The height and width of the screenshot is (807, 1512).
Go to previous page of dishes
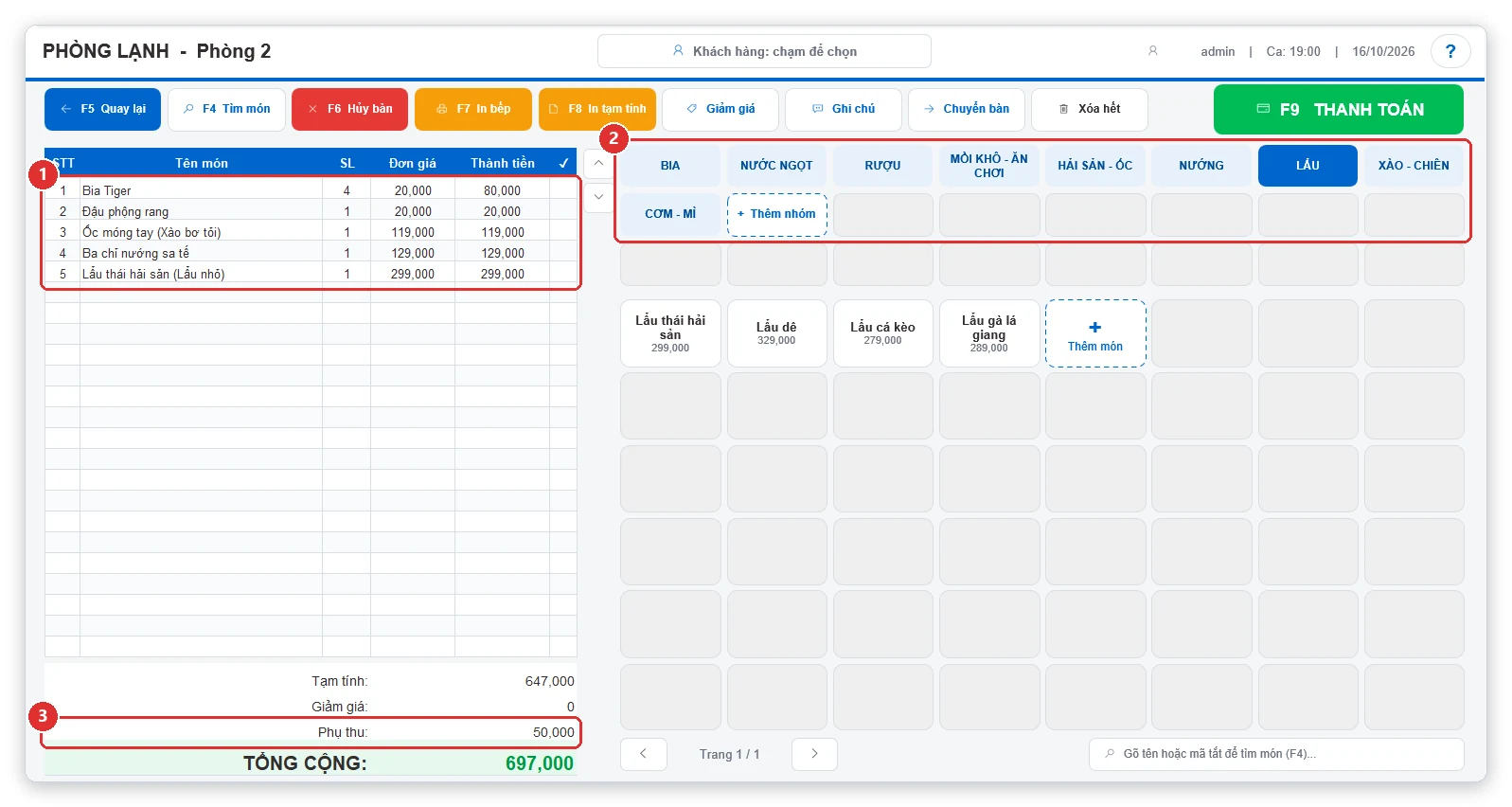click(644, 754)
